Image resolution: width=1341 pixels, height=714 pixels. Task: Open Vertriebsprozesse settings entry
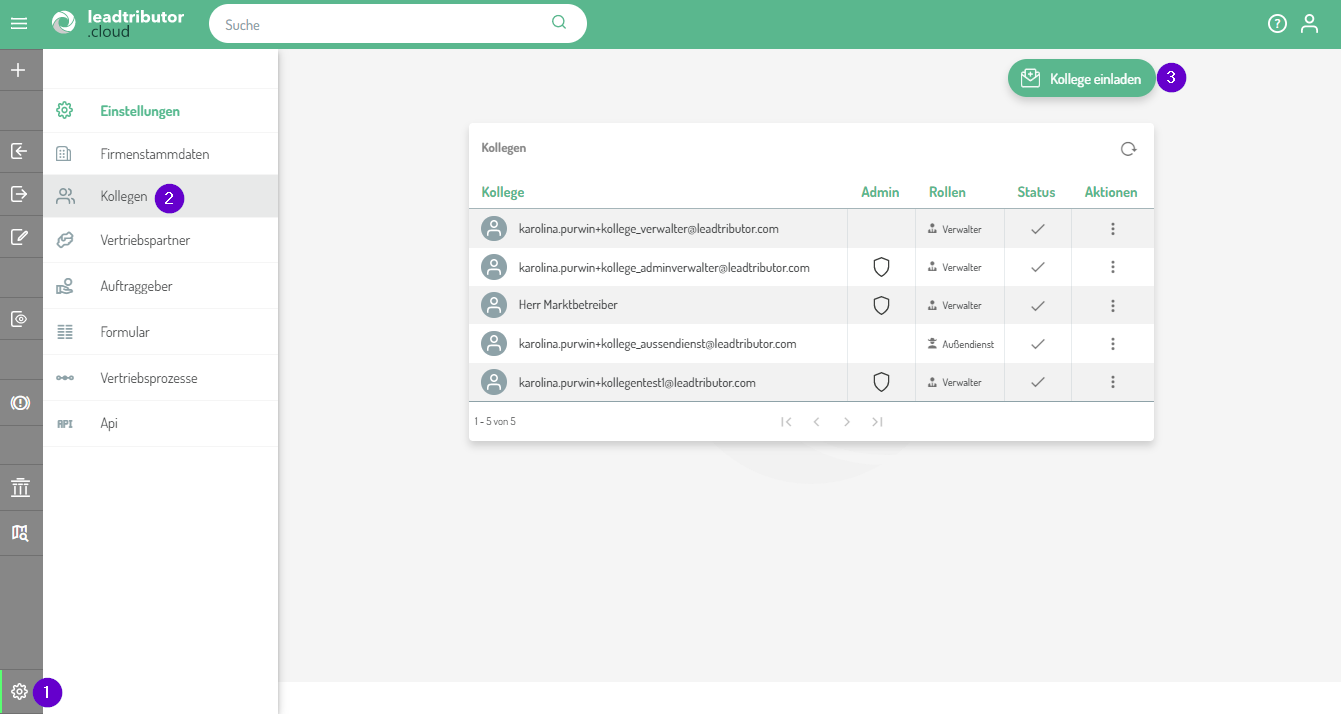148,378
